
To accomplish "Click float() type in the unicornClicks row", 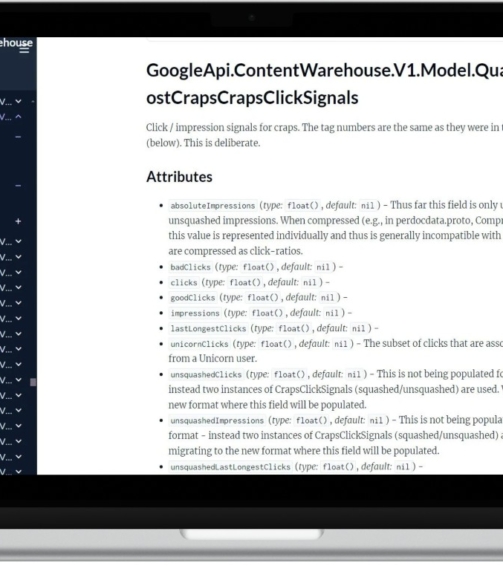I will [x=276, y=344].
